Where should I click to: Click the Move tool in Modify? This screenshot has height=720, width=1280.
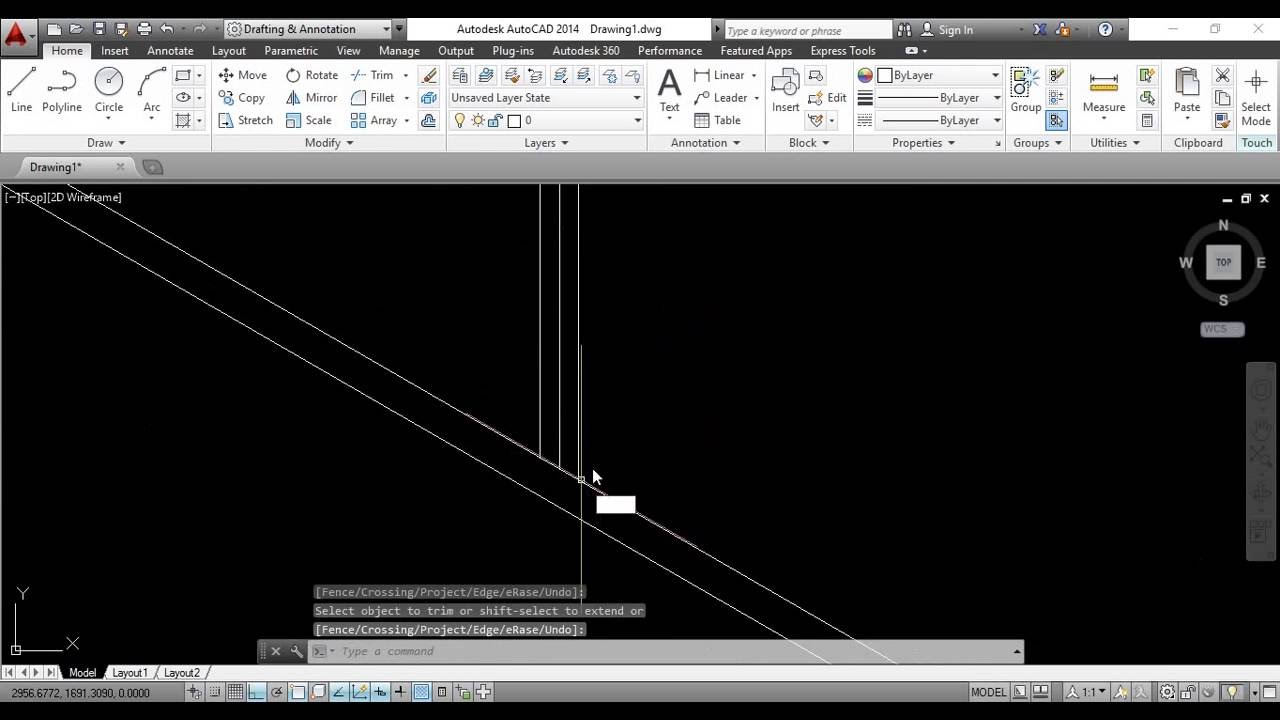[243, 75]
